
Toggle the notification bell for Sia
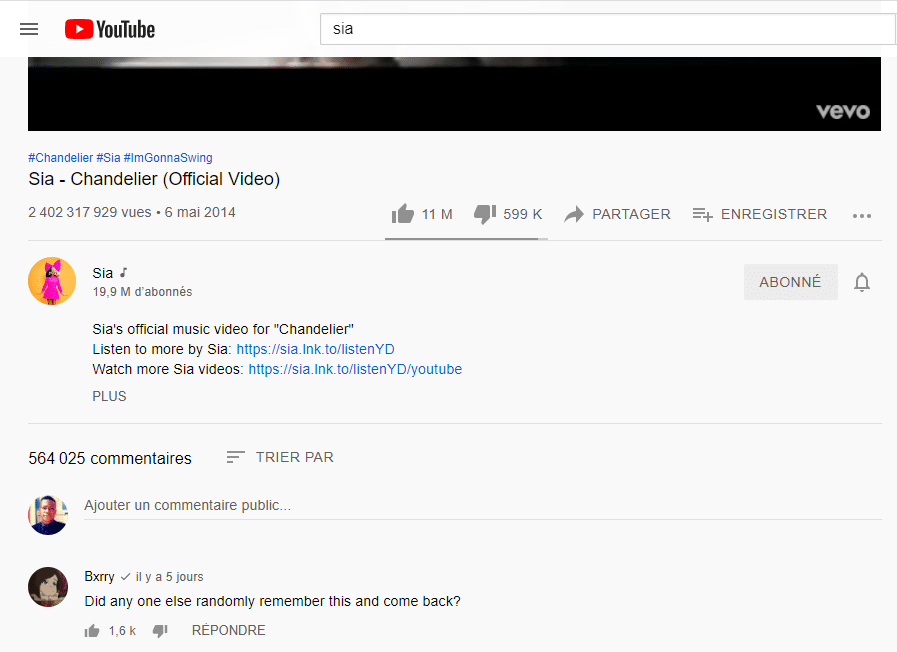point(862,282)
